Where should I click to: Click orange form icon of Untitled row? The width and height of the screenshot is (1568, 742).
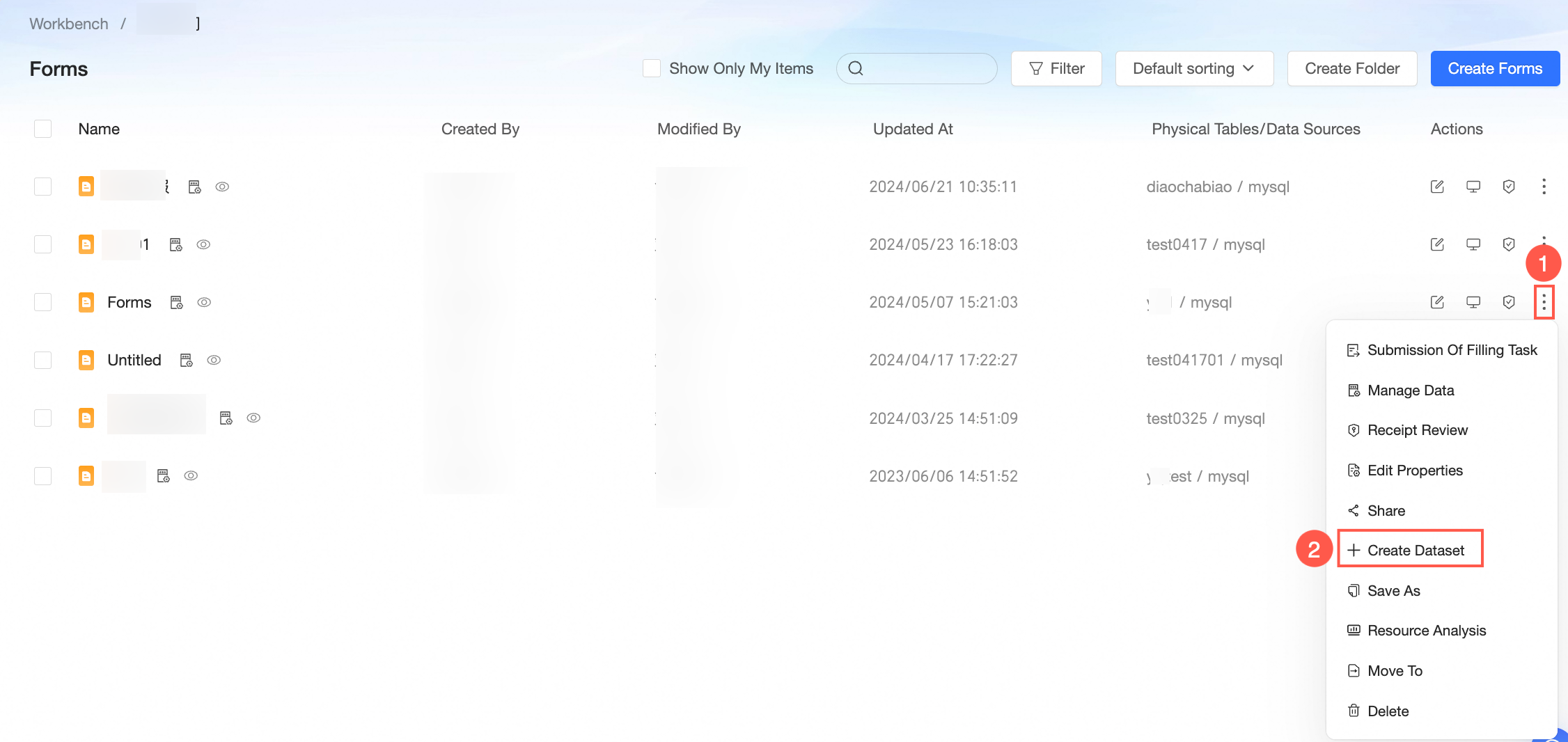pyautogui.click(x=86, y=360)
